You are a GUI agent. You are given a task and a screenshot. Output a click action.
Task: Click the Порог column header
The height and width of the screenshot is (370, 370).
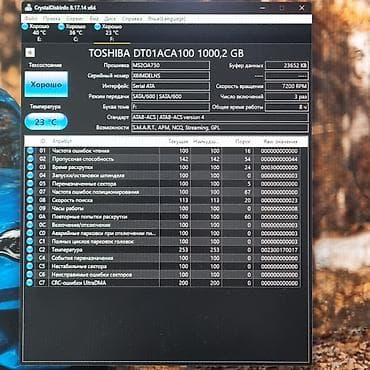click(x=237, y=141)
